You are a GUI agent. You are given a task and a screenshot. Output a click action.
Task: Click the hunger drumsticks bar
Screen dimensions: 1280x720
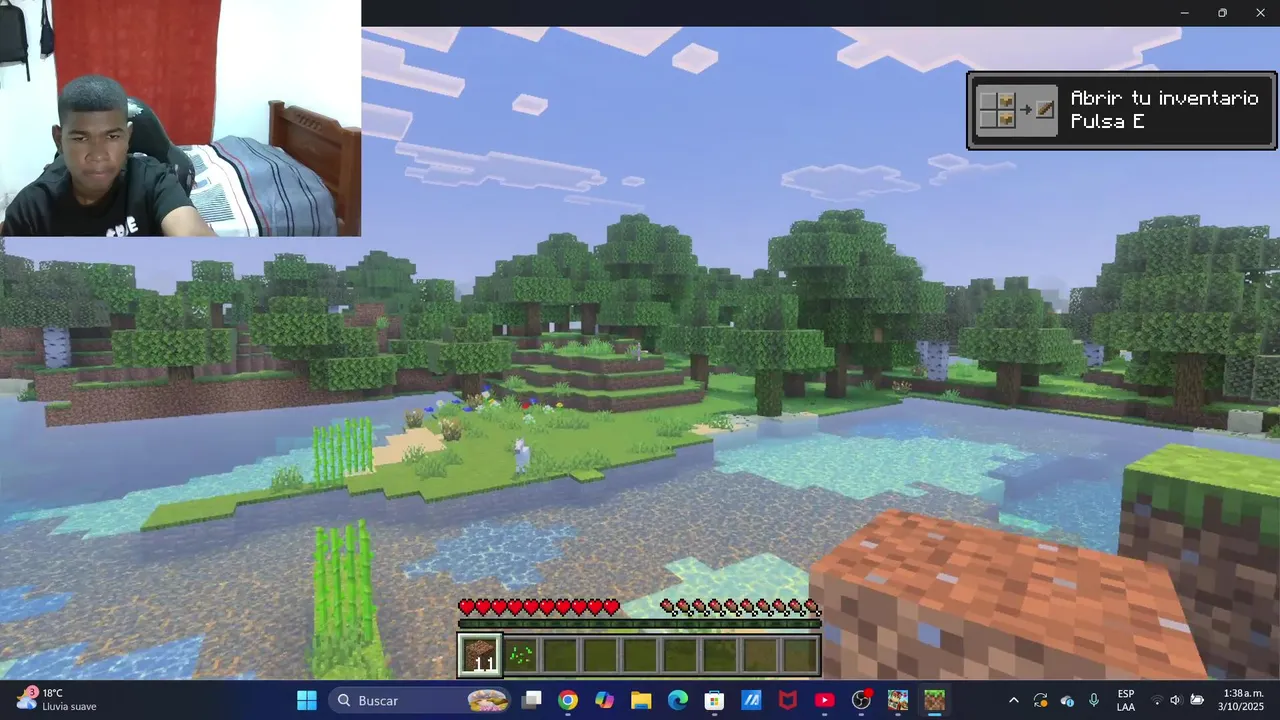[x=740, y=607]
